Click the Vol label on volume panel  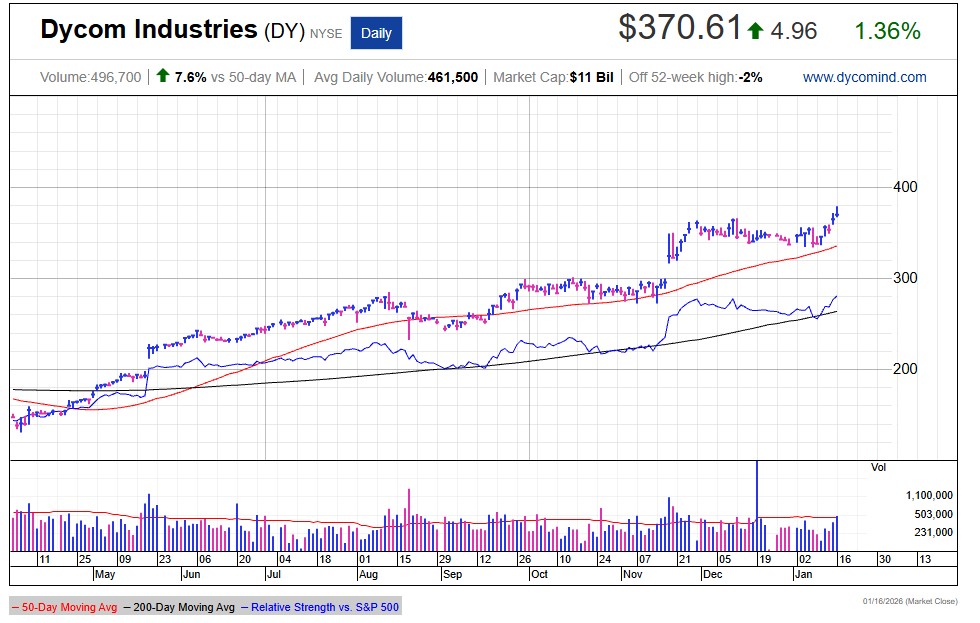coord(878,467)
